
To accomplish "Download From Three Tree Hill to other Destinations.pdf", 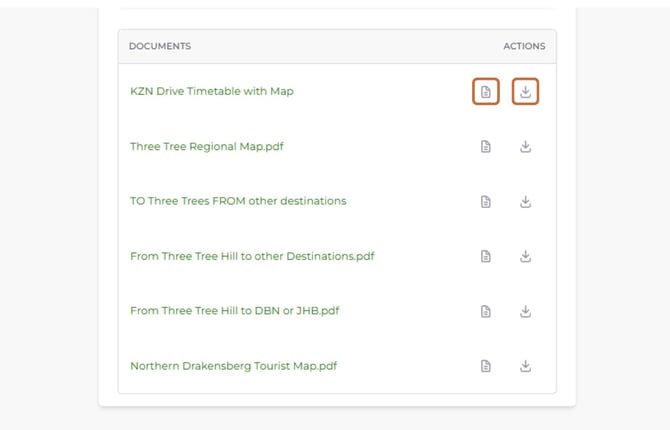I will 525,256.
